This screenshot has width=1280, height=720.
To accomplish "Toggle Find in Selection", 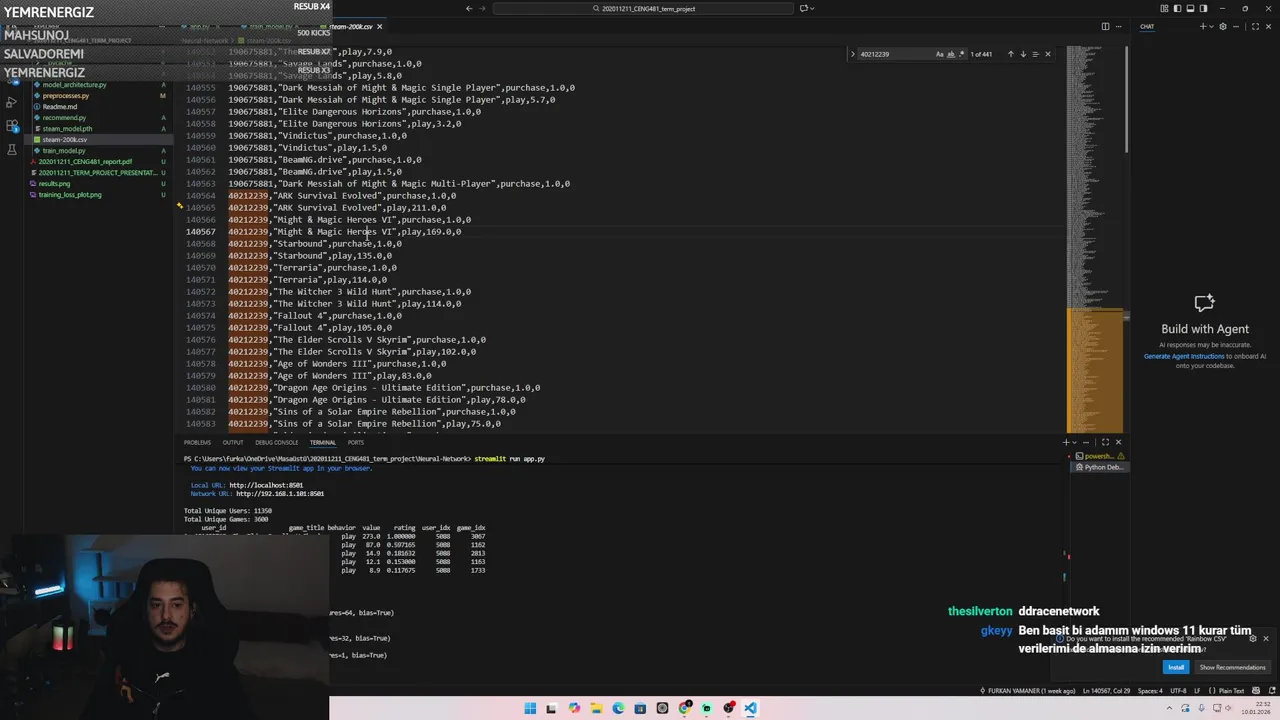I will 1035,54.
